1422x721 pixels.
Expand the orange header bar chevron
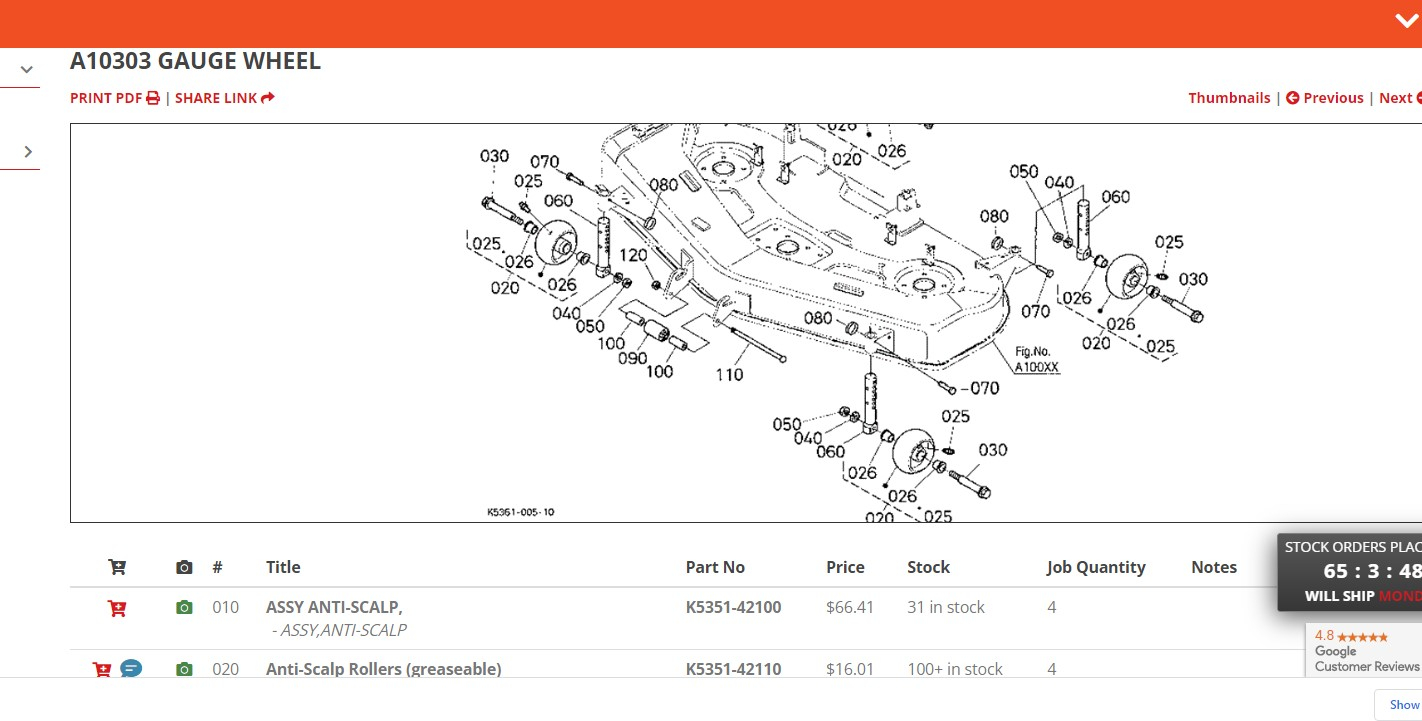point(1406,22)
